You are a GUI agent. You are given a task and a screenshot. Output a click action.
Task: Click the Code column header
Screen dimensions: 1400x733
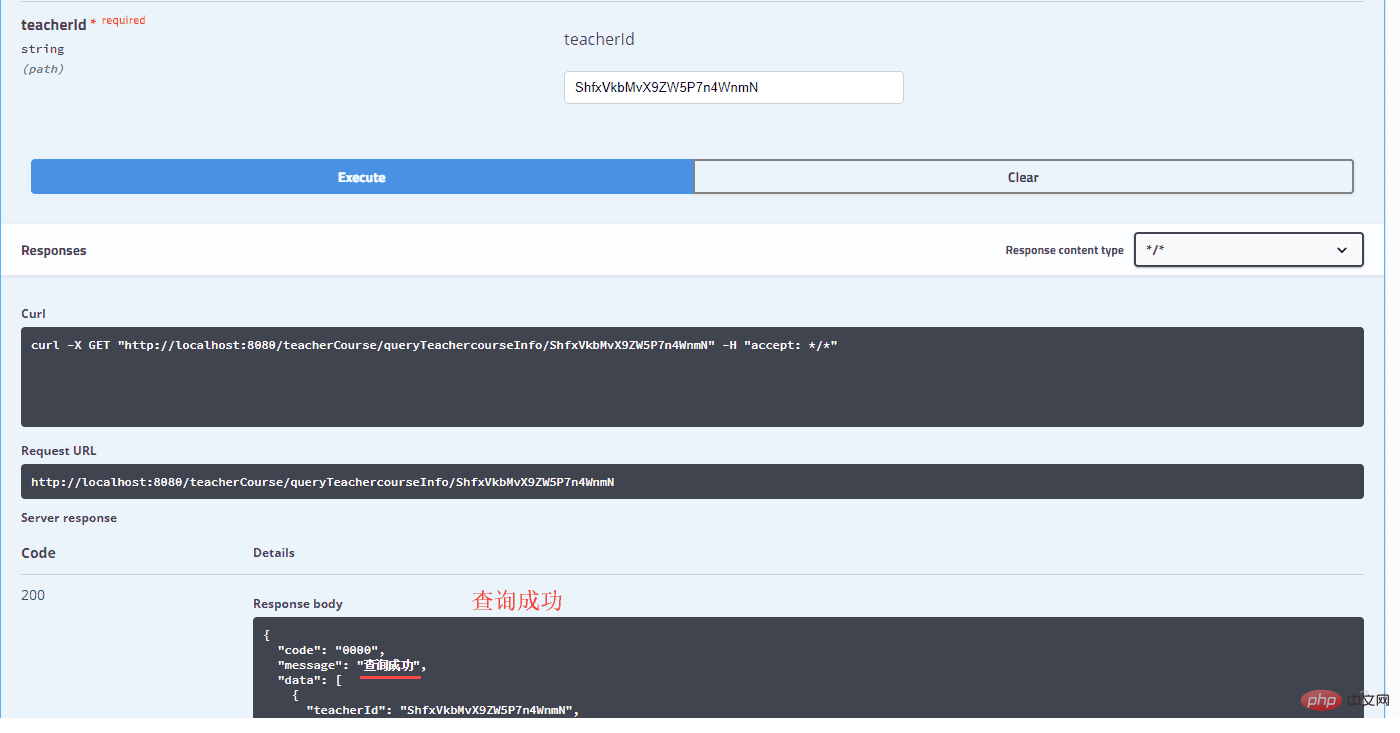(38, 553)
